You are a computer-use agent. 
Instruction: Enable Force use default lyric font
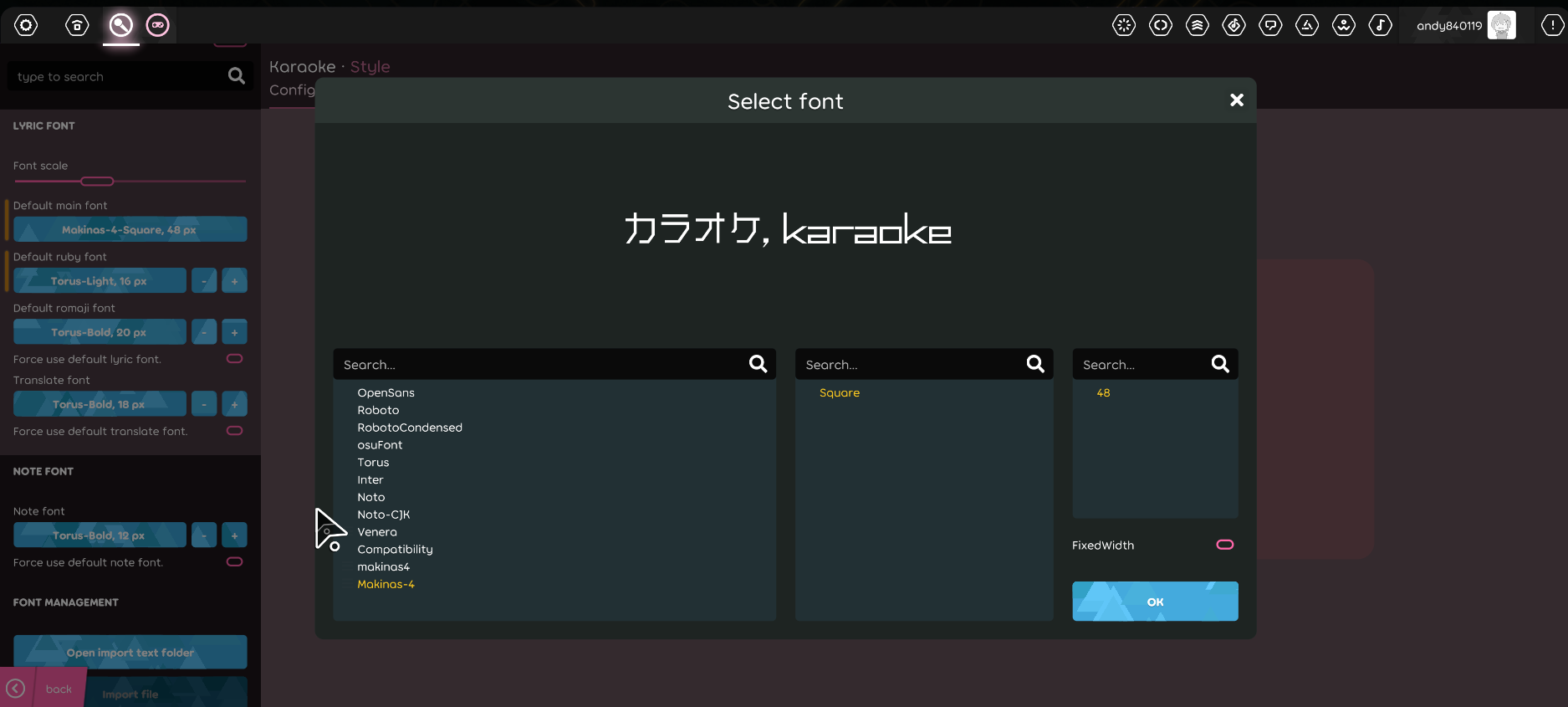click(x=235, y=359)
